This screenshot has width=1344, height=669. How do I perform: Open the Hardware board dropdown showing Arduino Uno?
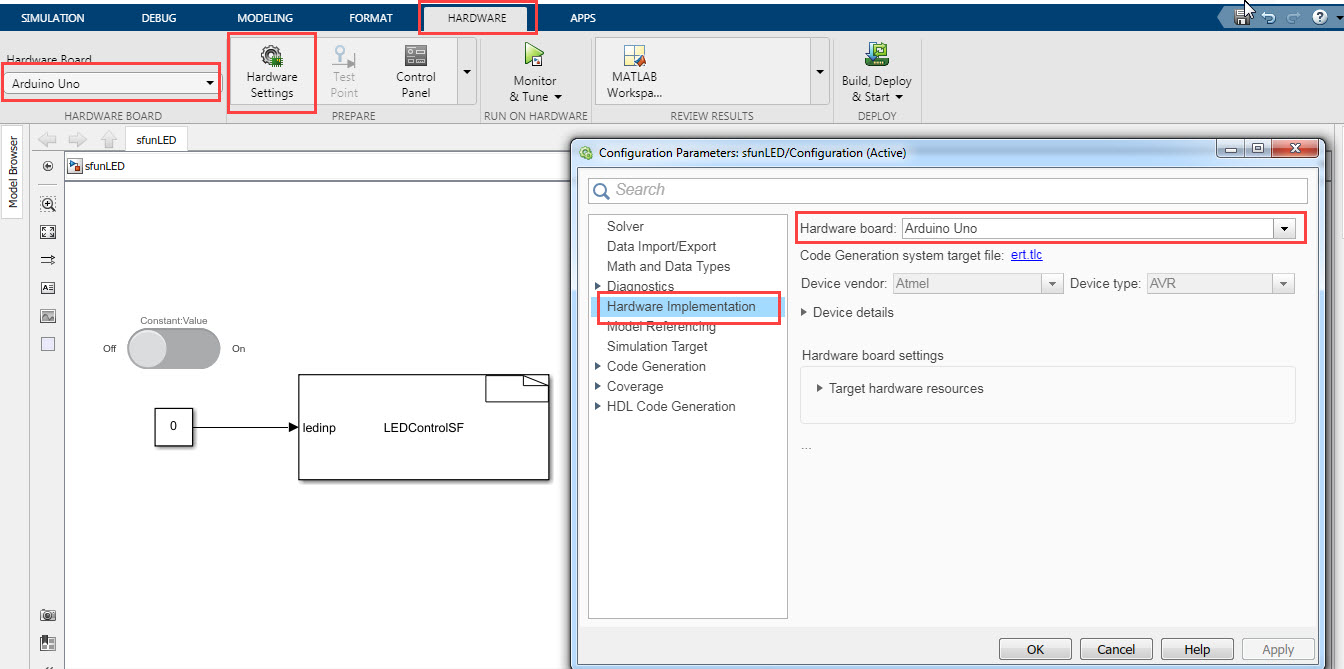click(x=1284, y=228)
